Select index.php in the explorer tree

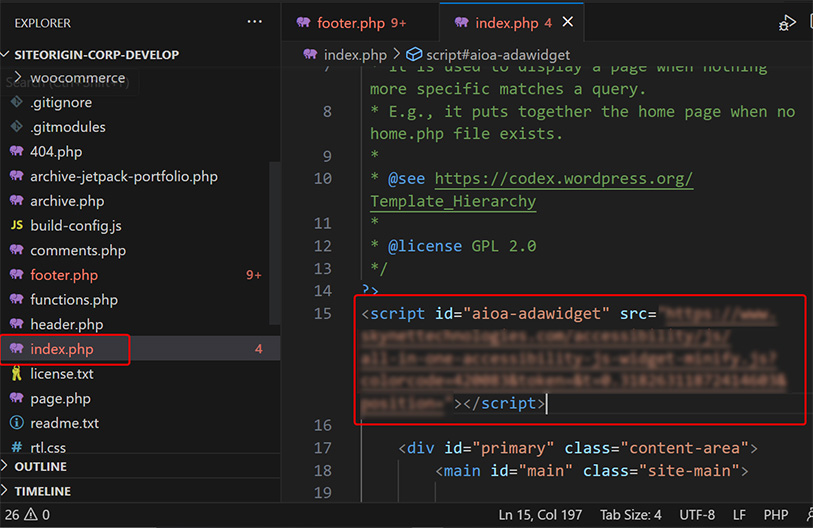(62, 349)
